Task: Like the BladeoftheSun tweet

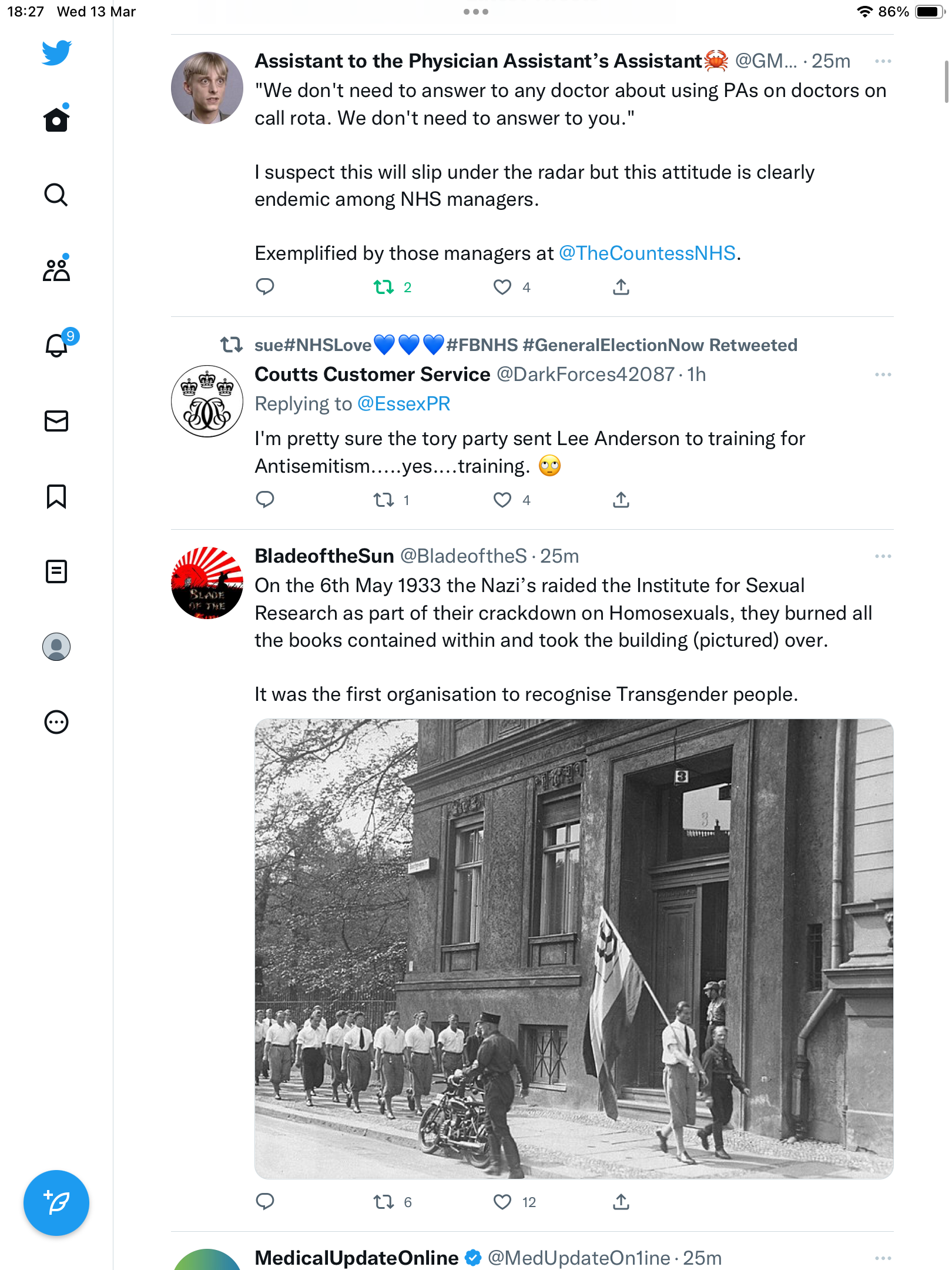Action: 502,1202
